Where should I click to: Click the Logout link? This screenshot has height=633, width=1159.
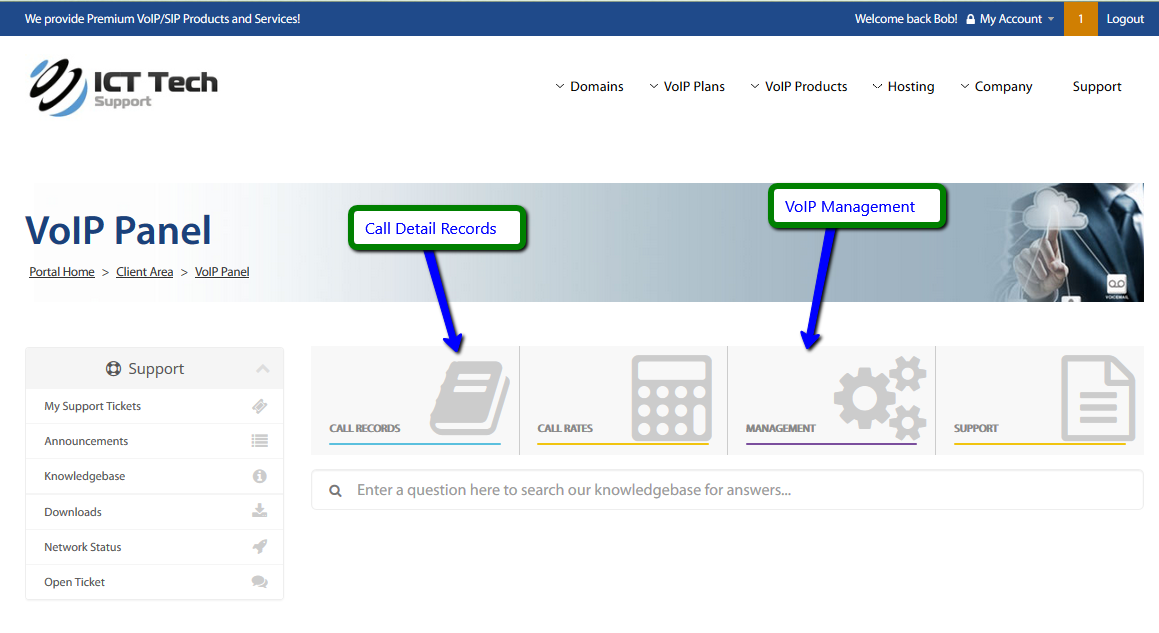click(1125, 19)
